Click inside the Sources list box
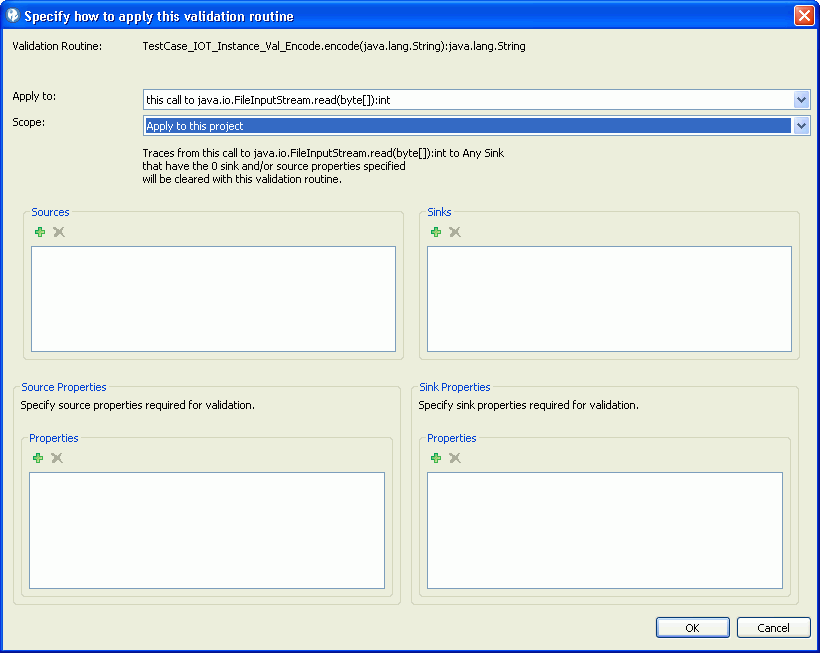820x653 pixels. (213, 299)
